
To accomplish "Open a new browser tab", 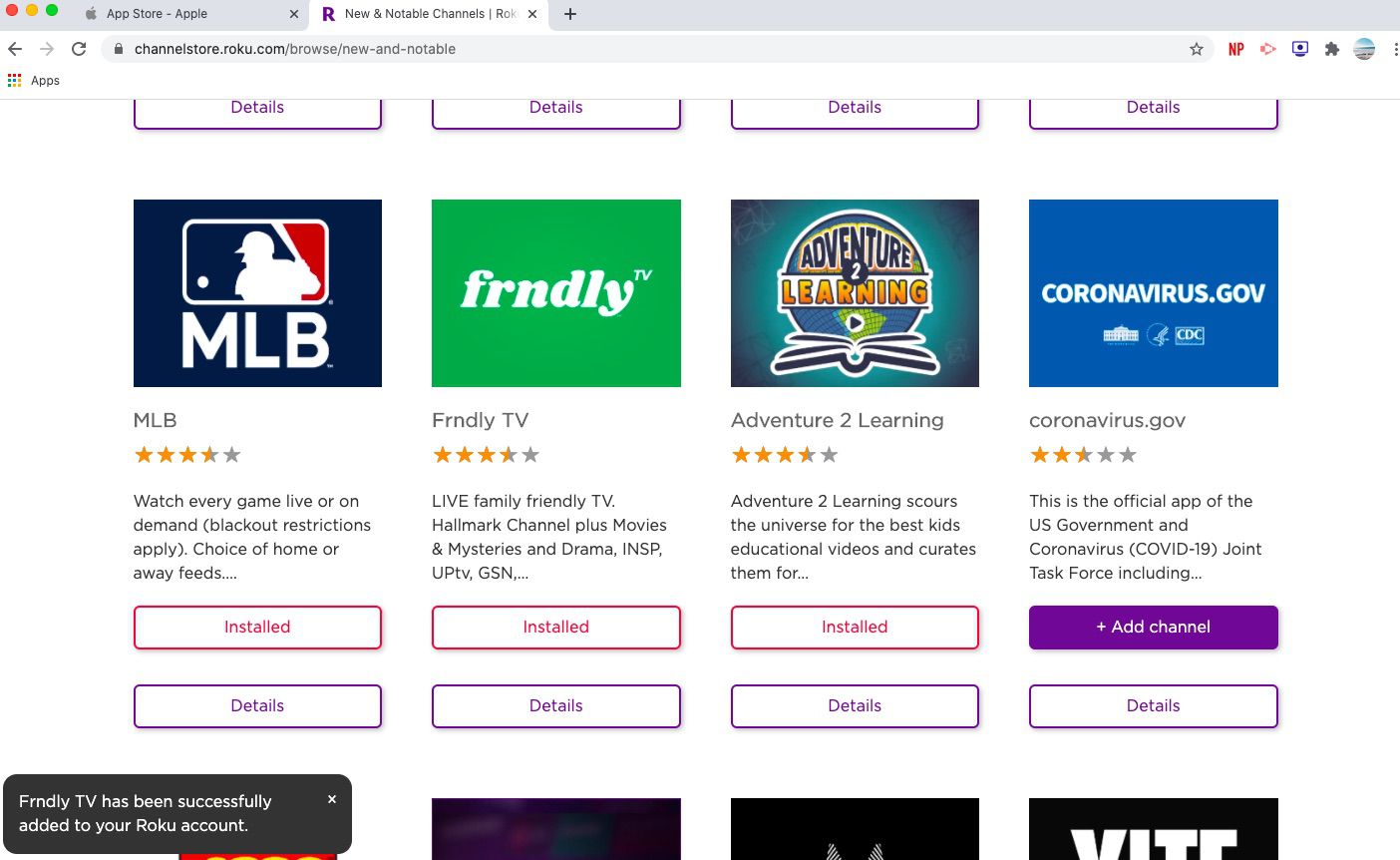I will (570, 14).
